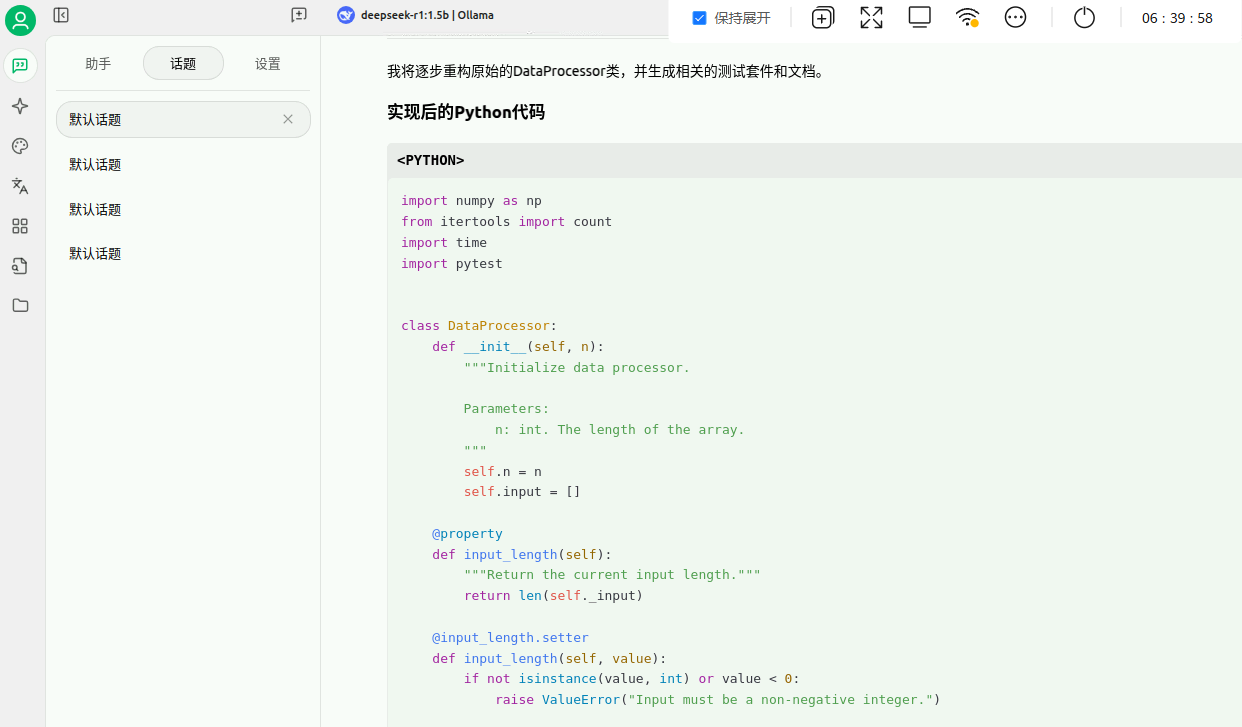Click the 'self.input = []' code line
This screenshot has width=1242, height=727.
pyautogui.click(x=522, y=491)
